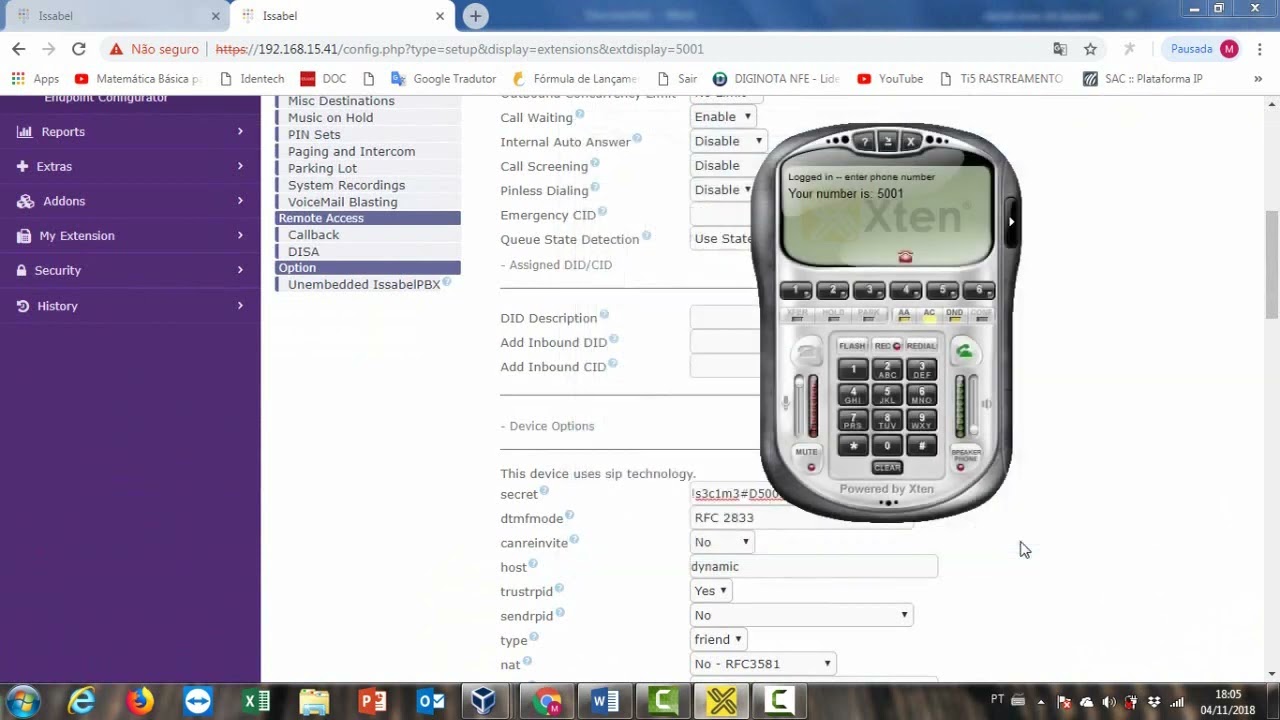Viewport: 1280px width, 720px height.
Task: Open the Callback link
Action: (x=313, y=235)
